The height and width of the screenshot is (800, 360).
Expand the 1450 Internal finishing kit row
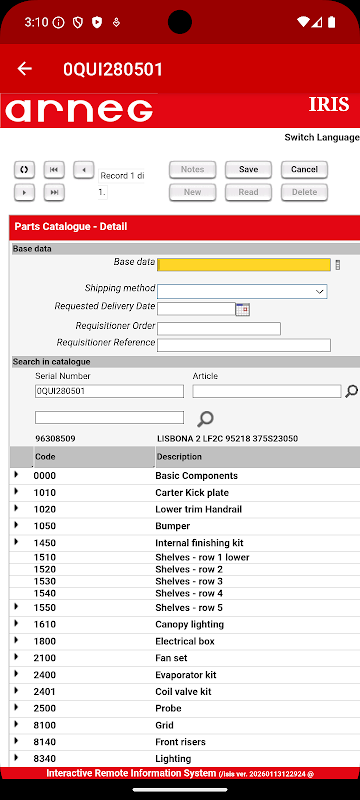pos(16,541)
